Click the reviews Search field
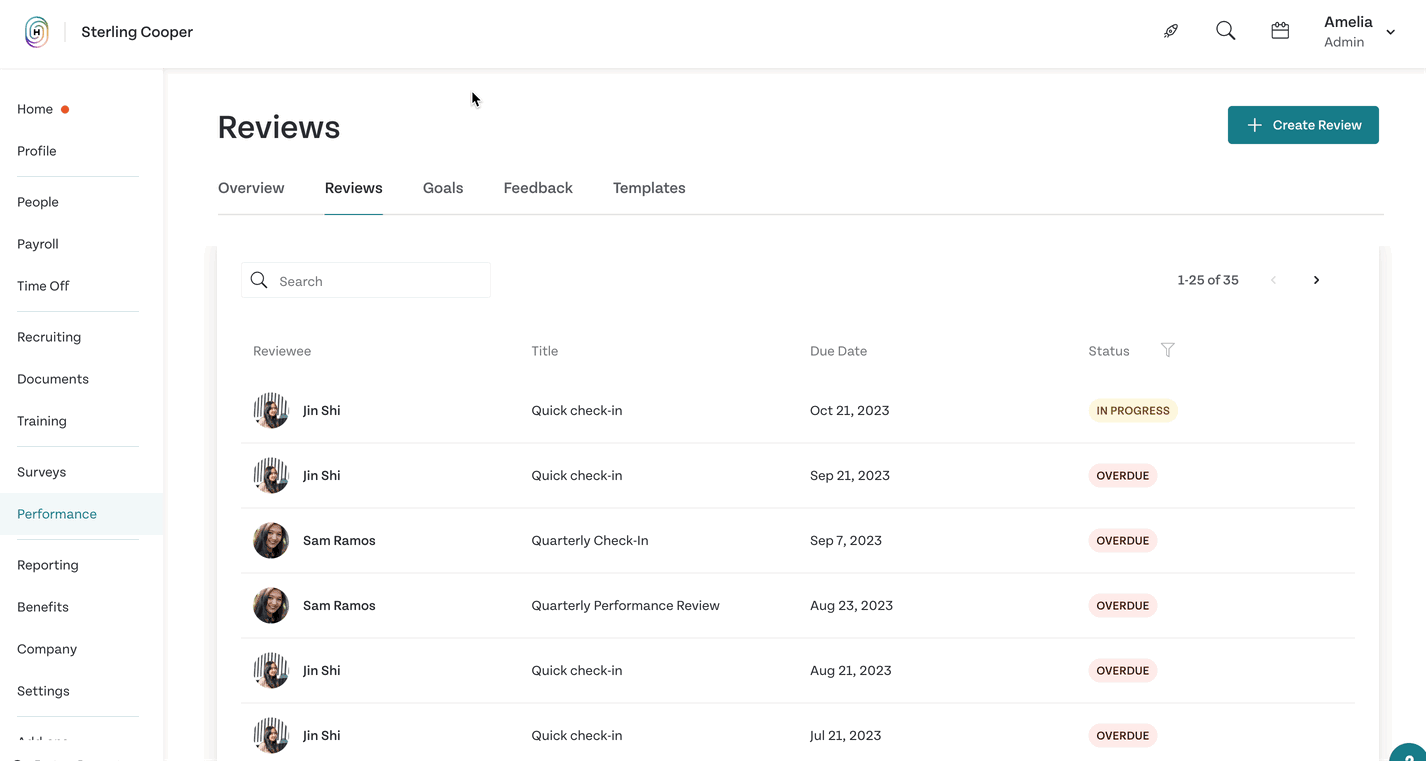Image resolution: width=1426 pixels, height=761 pixels. point(366,281)
